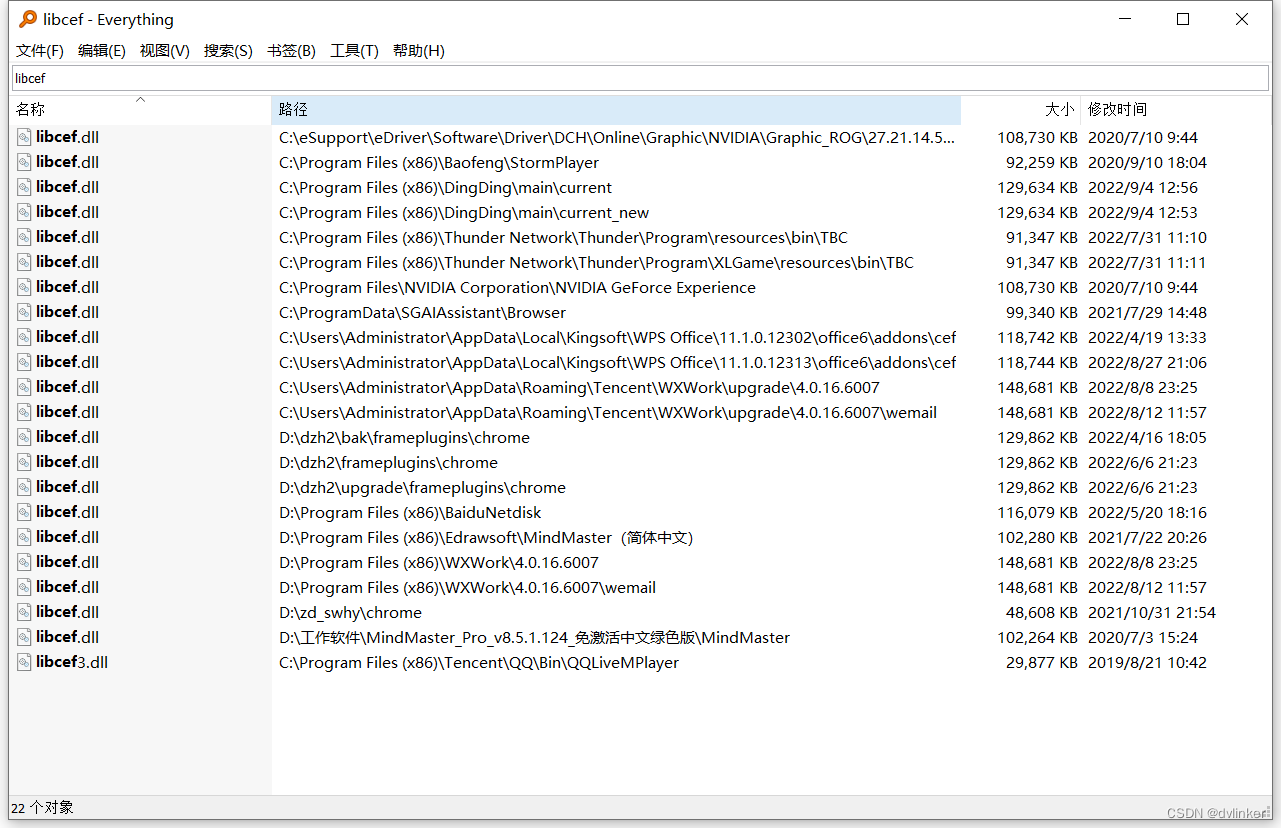Sort results by 路径 column header
The image size is (1281, 828).
click(616, 109)
